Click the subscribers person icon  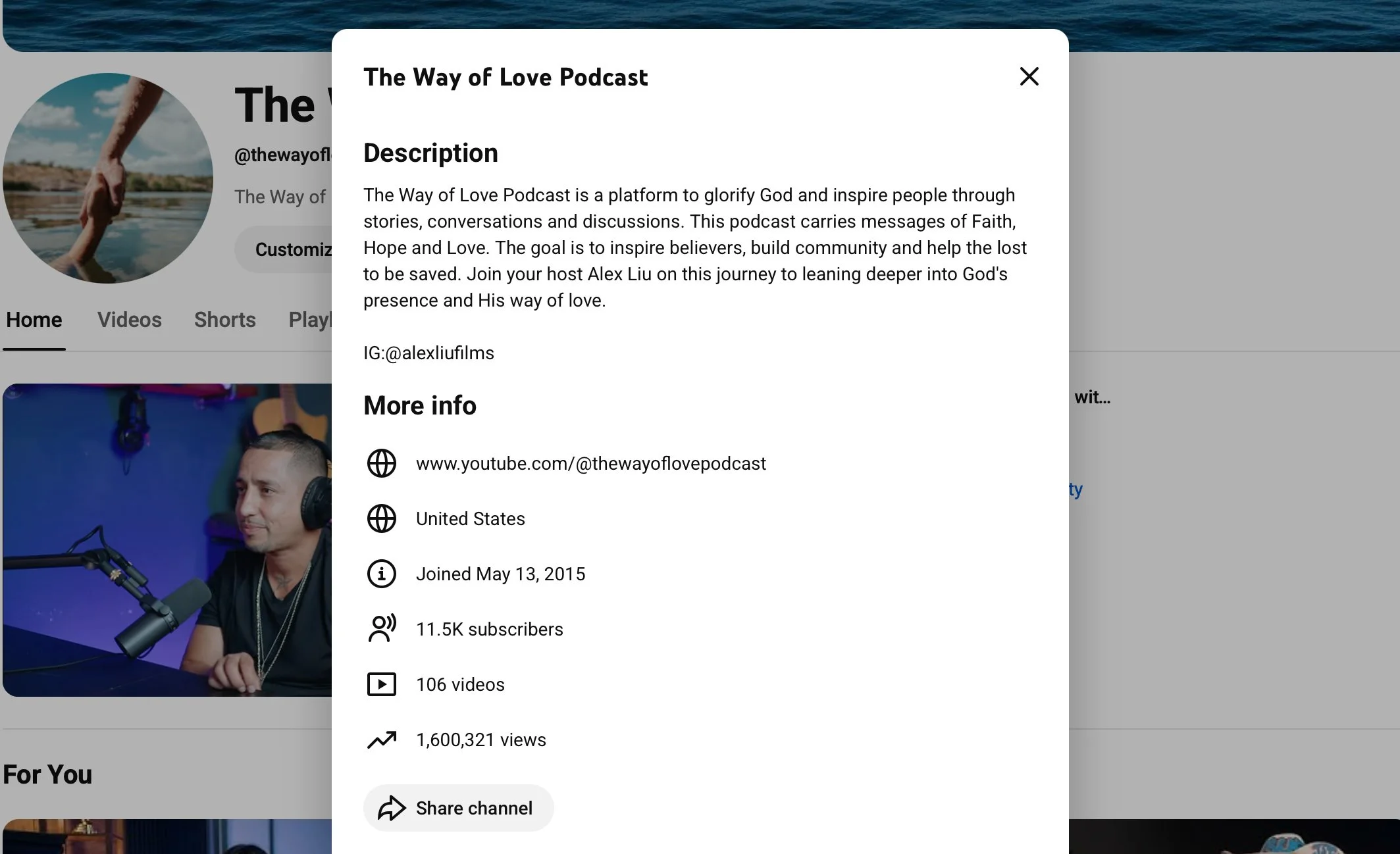click(x=381, y=629)
